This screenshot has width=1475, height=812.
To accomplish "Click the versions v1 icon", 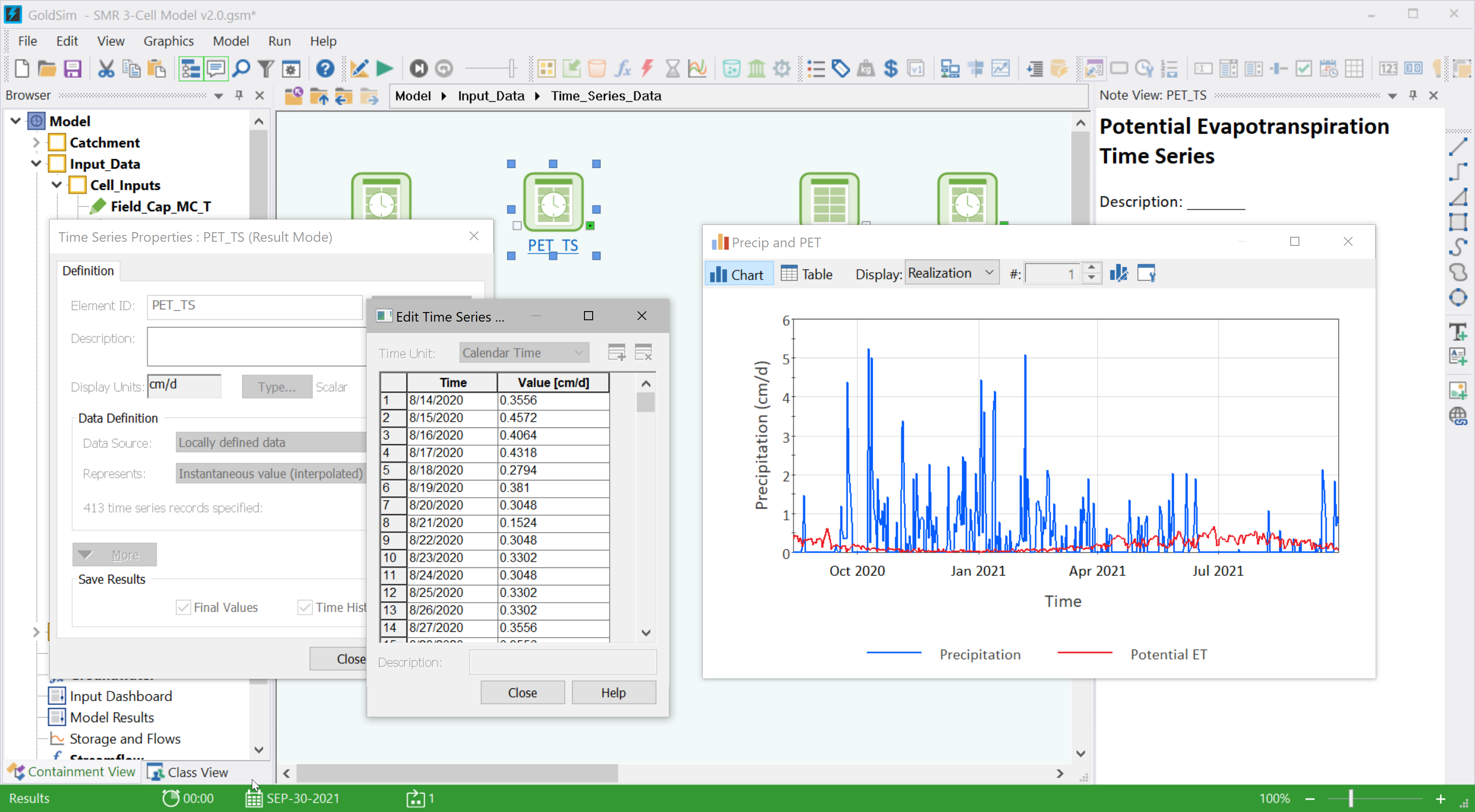I will point(916,69).
